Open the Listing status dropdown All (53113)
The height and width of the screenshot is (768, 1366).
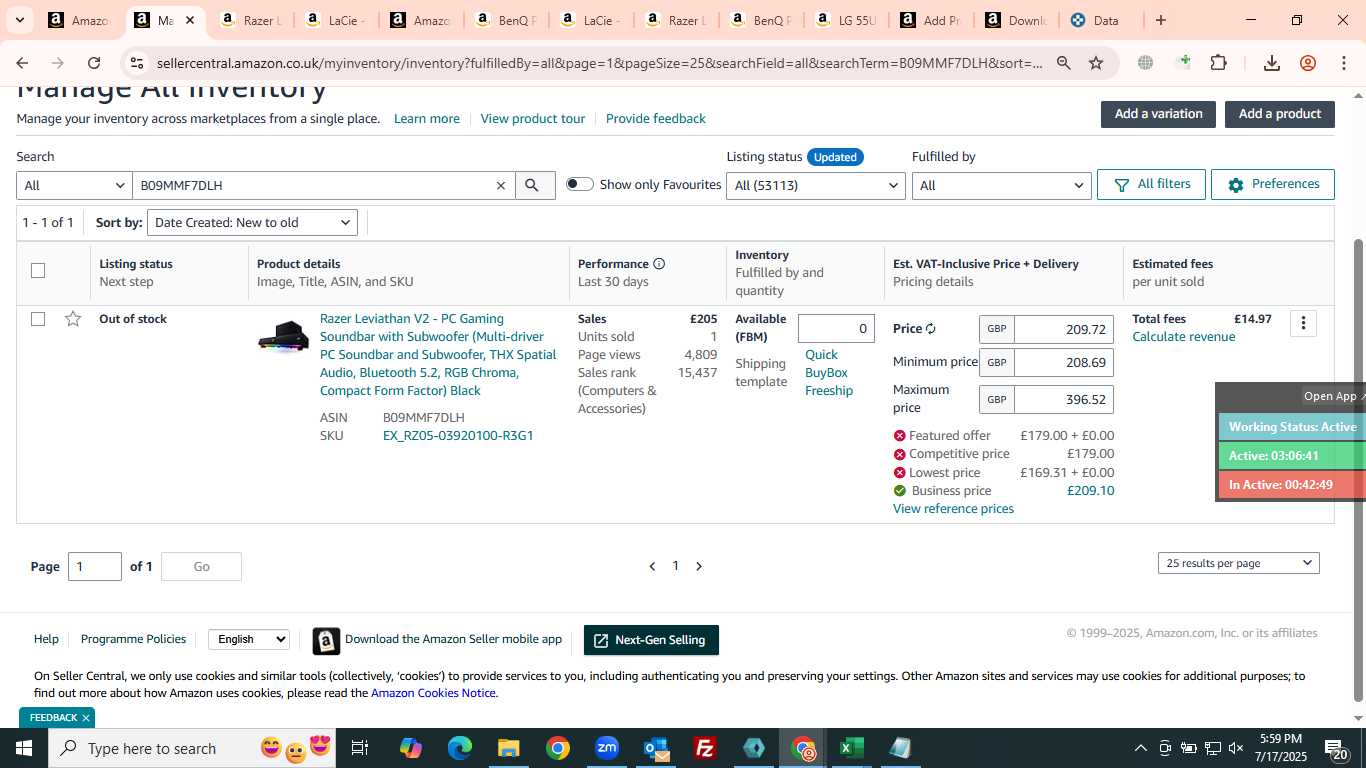[816, 185]
